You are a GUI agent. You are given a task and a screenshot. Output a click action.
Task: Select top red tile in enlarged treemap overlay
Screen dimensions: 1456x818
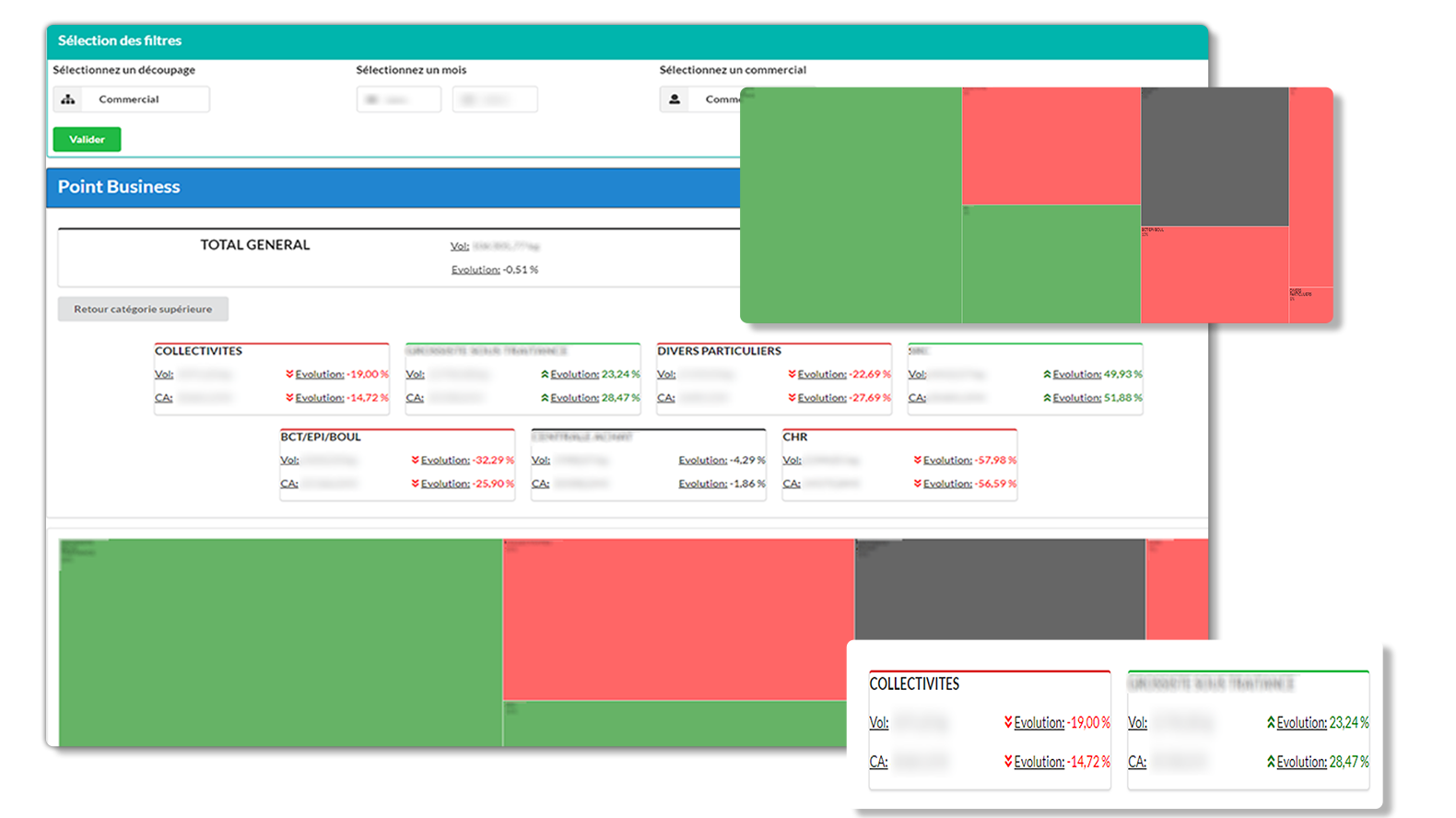tap(1051, 146)
